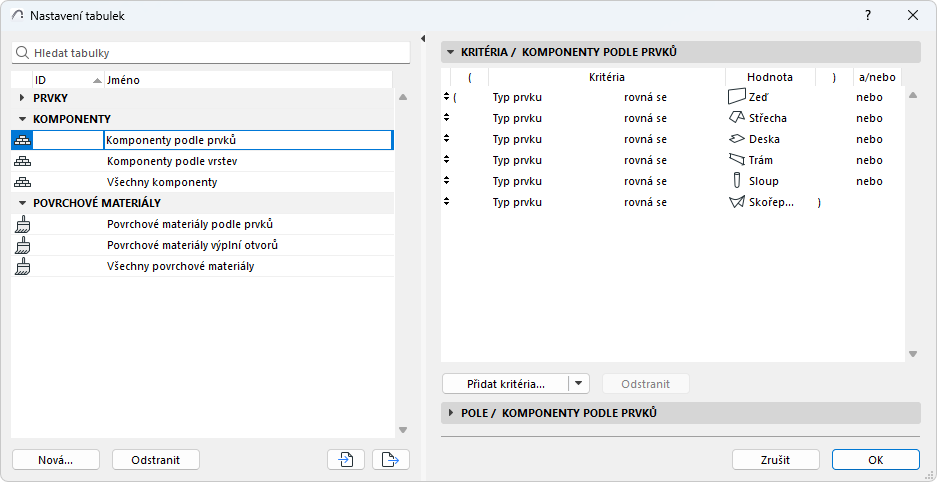Click the reorder handle of the Sloup criteria row

pos(447,181)
